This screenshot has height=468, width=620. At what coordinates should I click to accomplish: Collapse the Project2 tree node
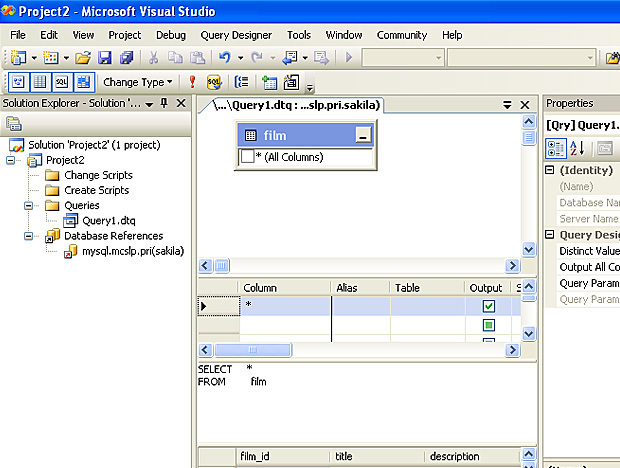(11, 160)
